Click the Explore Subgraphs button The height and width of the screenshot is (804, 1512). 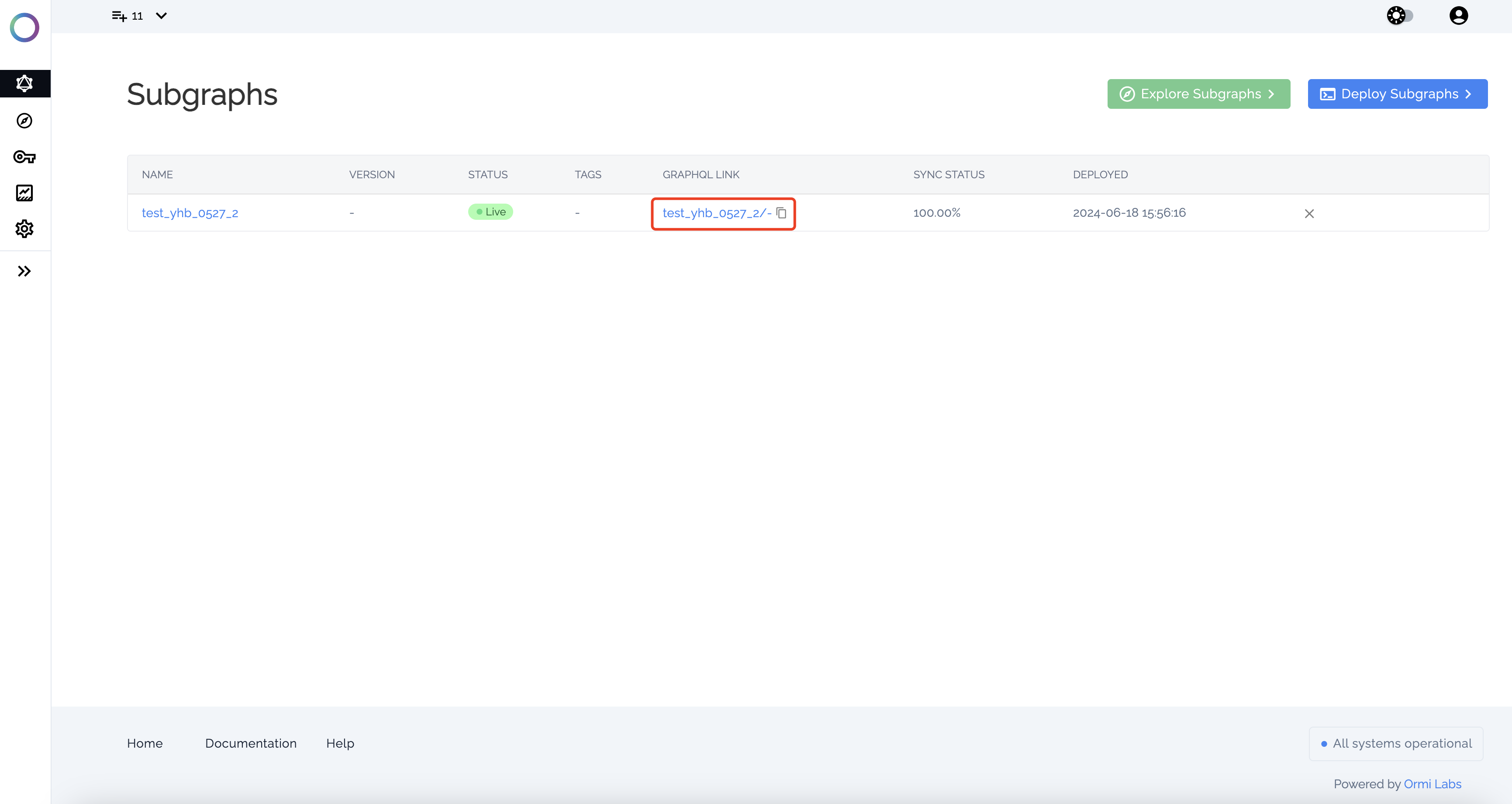(x=1198, y=94)
